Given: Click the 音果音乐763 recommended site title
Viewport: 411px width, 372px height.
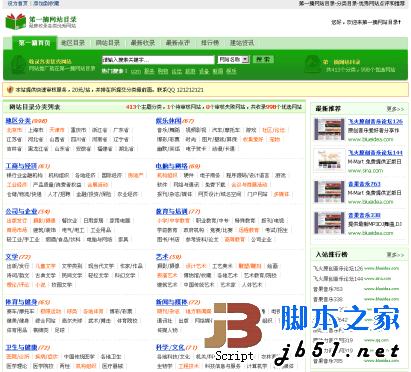Looking at the screenshot, I should coord(364,184).
